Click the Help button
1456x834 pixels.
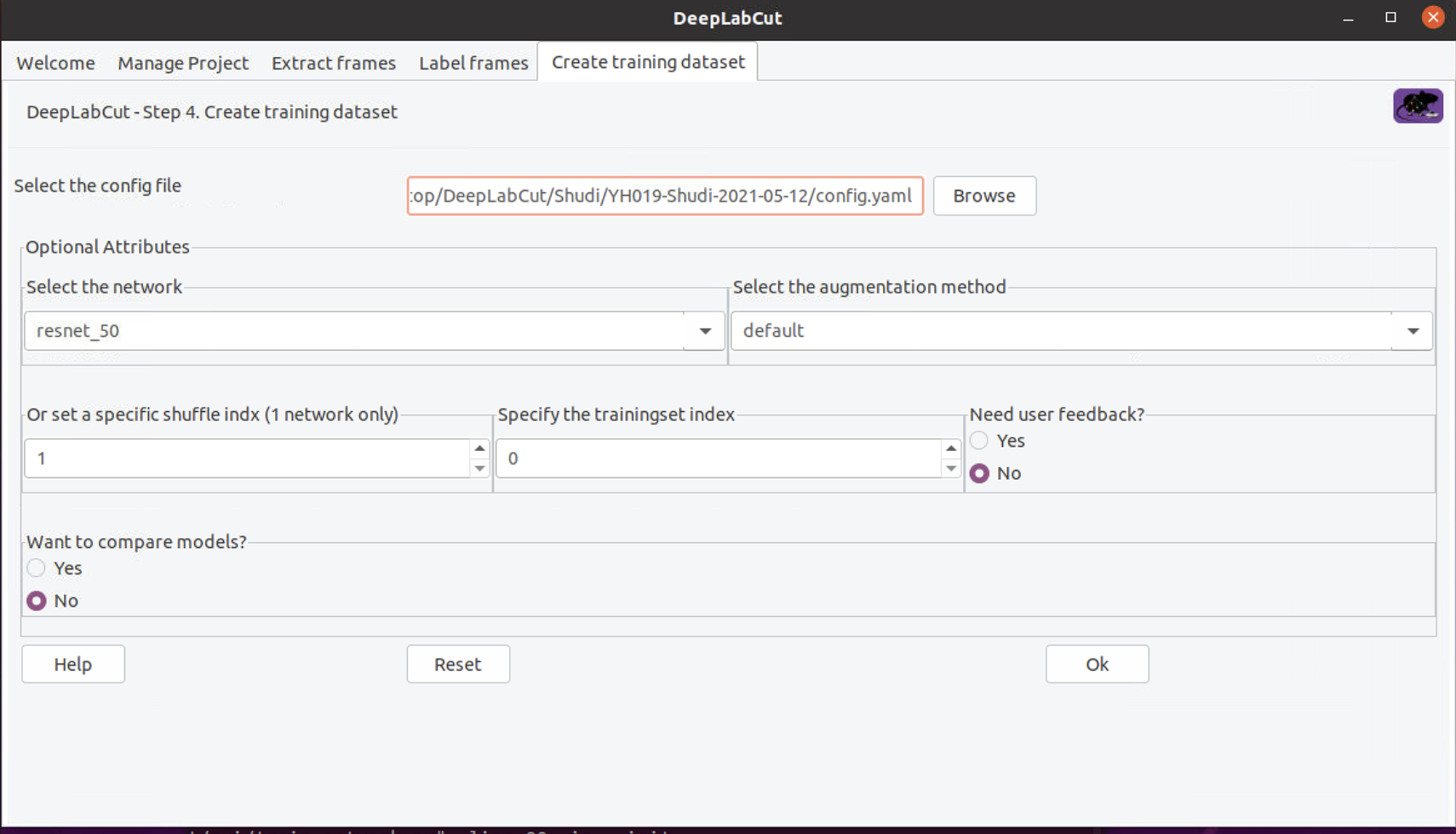click(x=73, y=664)
